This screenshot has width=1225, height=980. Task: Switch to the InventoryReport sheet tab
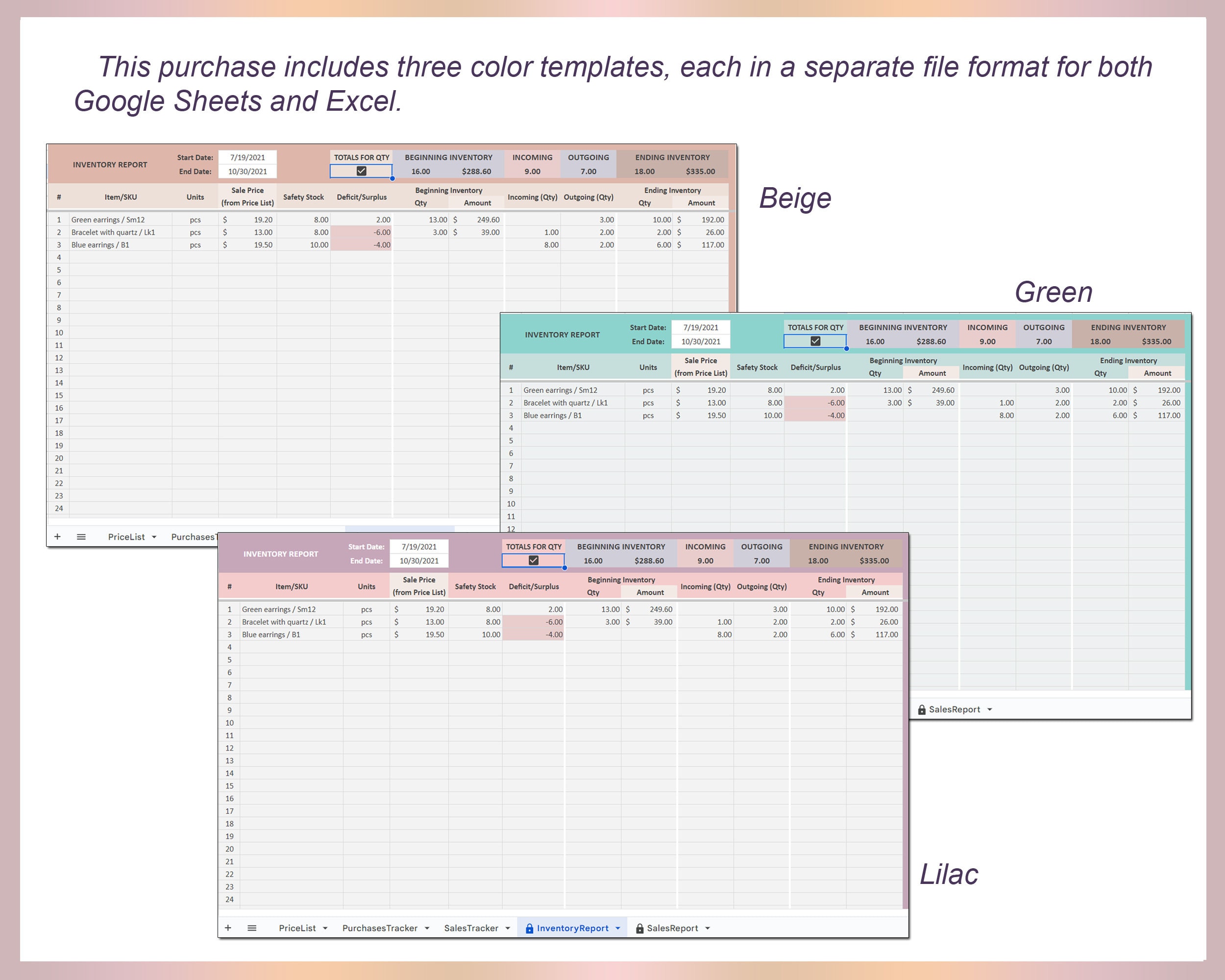pos(573,928)
